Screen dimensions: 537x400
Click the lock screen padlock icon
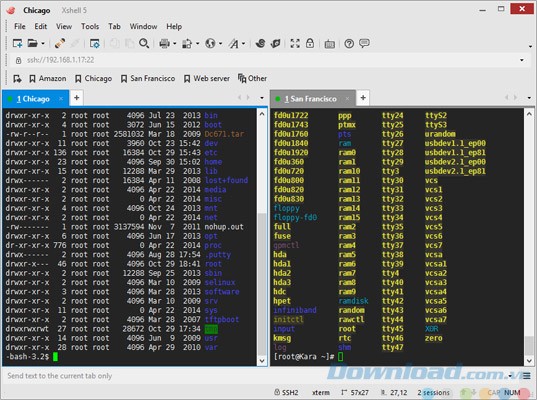coord(310,43)
